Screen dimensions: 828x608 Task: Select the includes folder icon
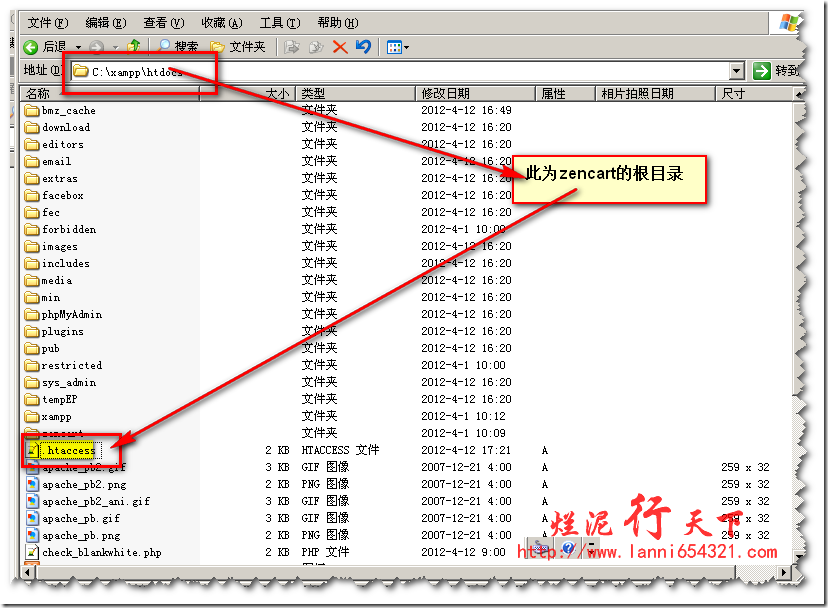point(32,263)
